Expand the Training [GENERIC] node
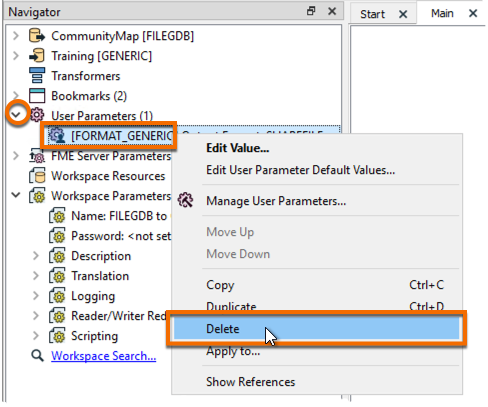488x407 pixels. coord(16,56)
